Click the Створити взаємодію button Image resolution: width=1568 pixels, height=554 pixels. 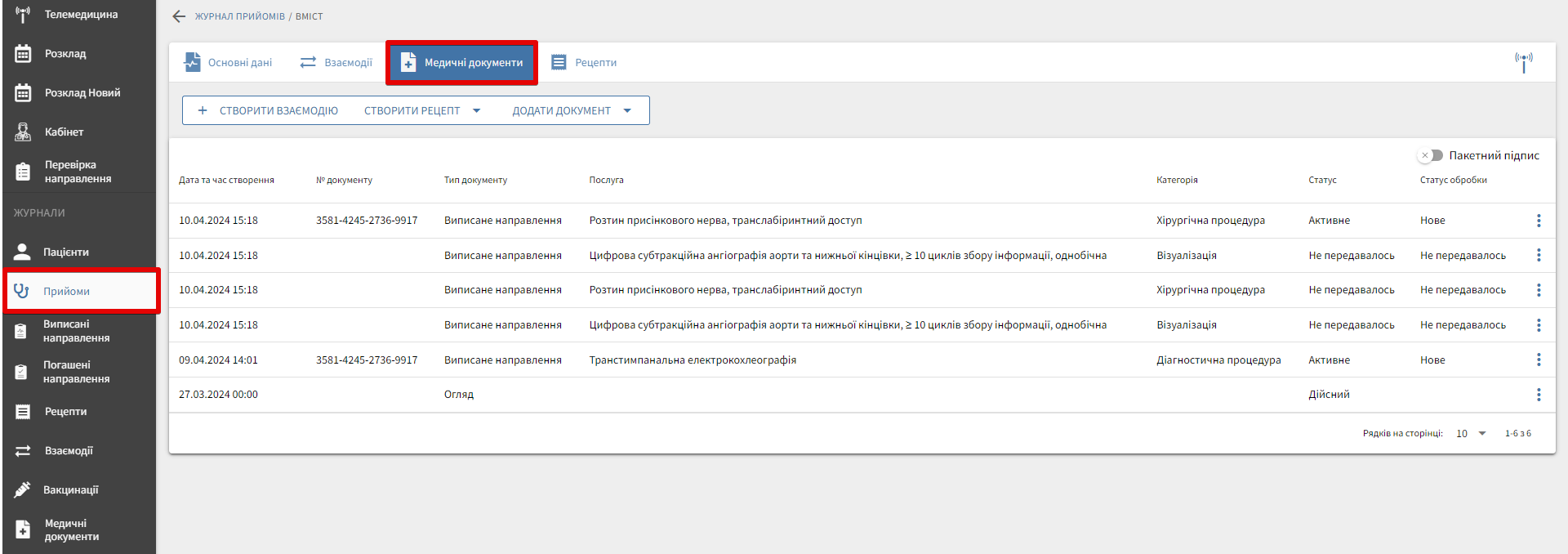click(278, 110)
